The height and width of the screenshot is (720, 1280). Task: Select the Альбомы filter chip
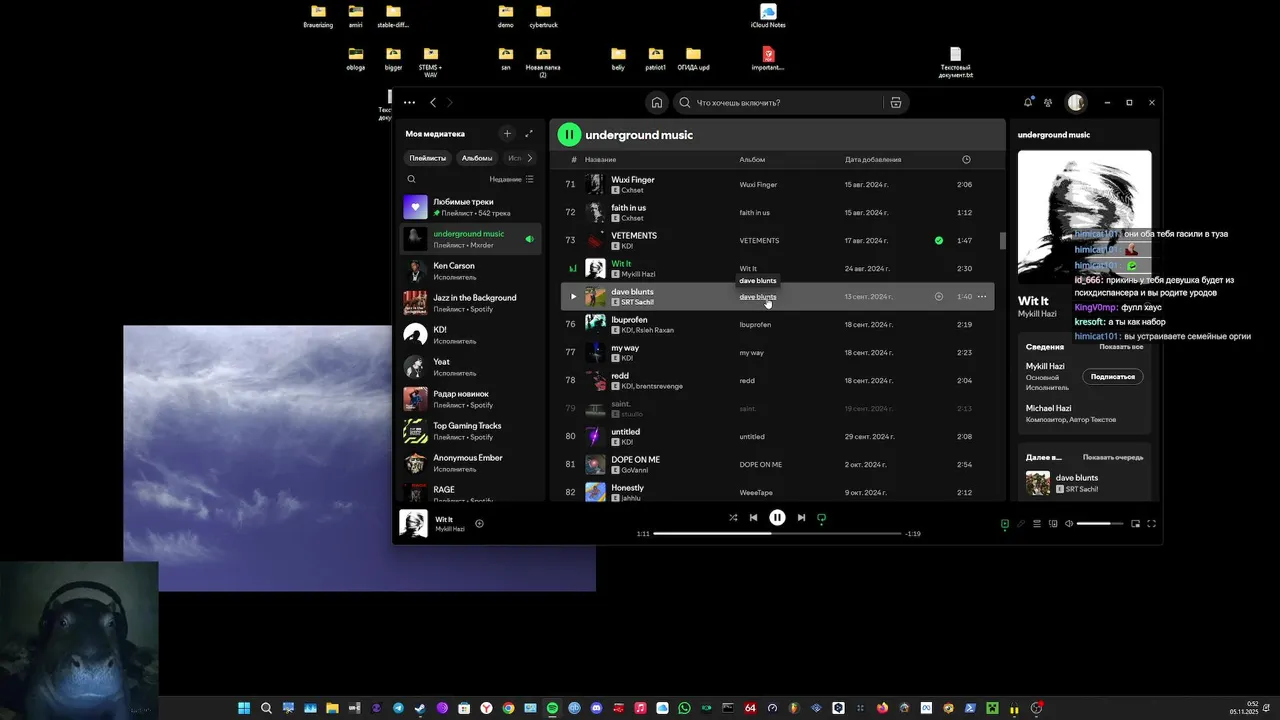[x=477, y=158]
